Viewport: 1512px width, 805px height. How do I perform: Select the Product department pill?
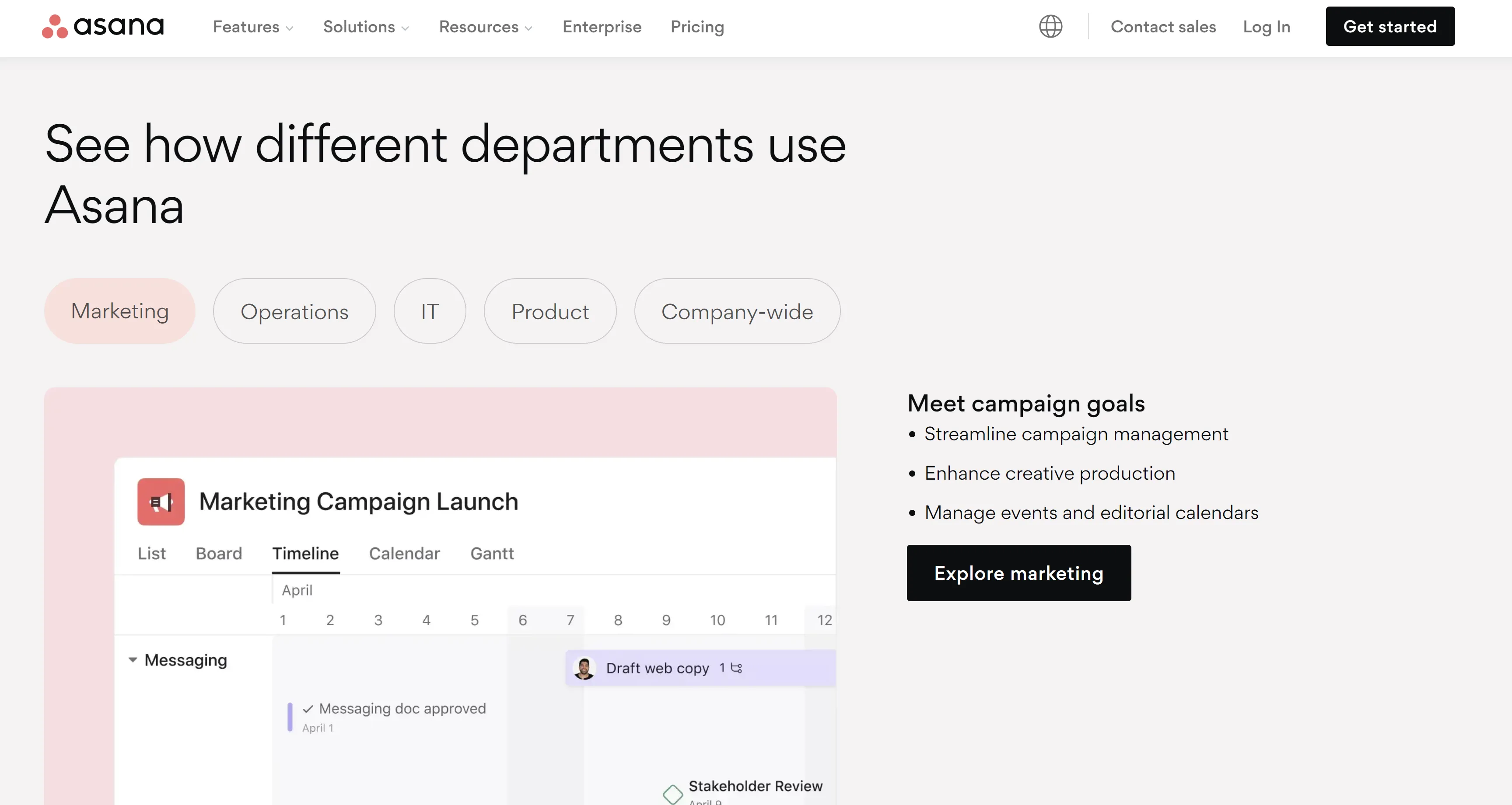550,311
